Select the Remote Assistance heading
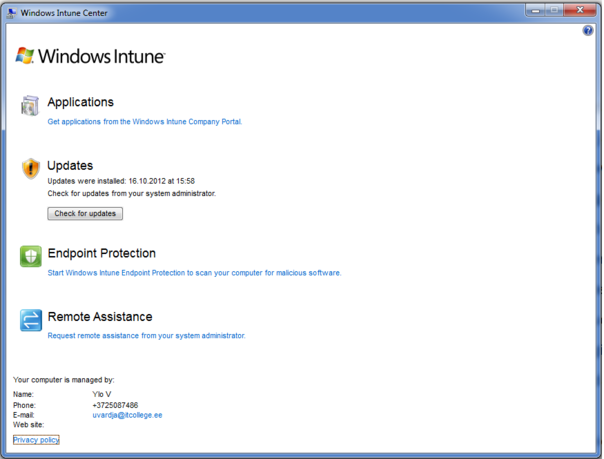The image size is (604, 459). pyautogui.click(x=100, y=317)
